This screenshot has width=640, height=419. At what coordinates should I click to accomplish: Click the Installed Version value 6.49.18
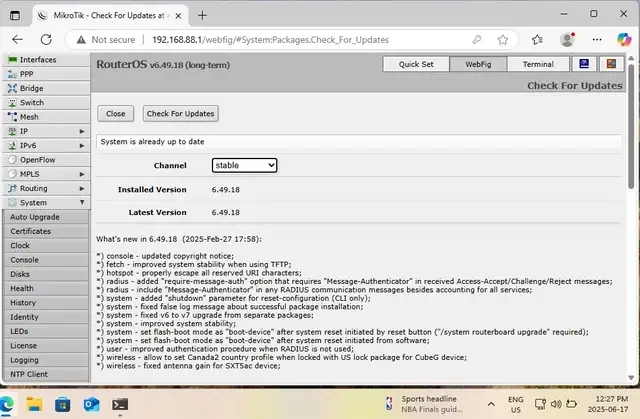tap(226, 190)
